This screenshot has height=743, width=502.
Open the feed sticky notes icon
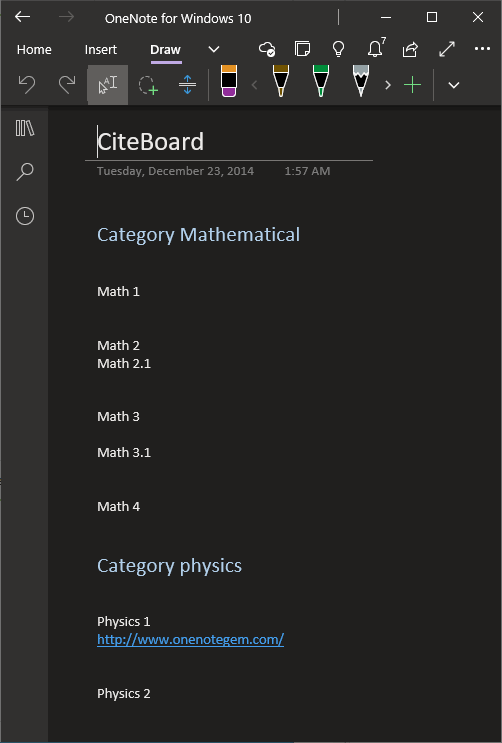point(302,49)
